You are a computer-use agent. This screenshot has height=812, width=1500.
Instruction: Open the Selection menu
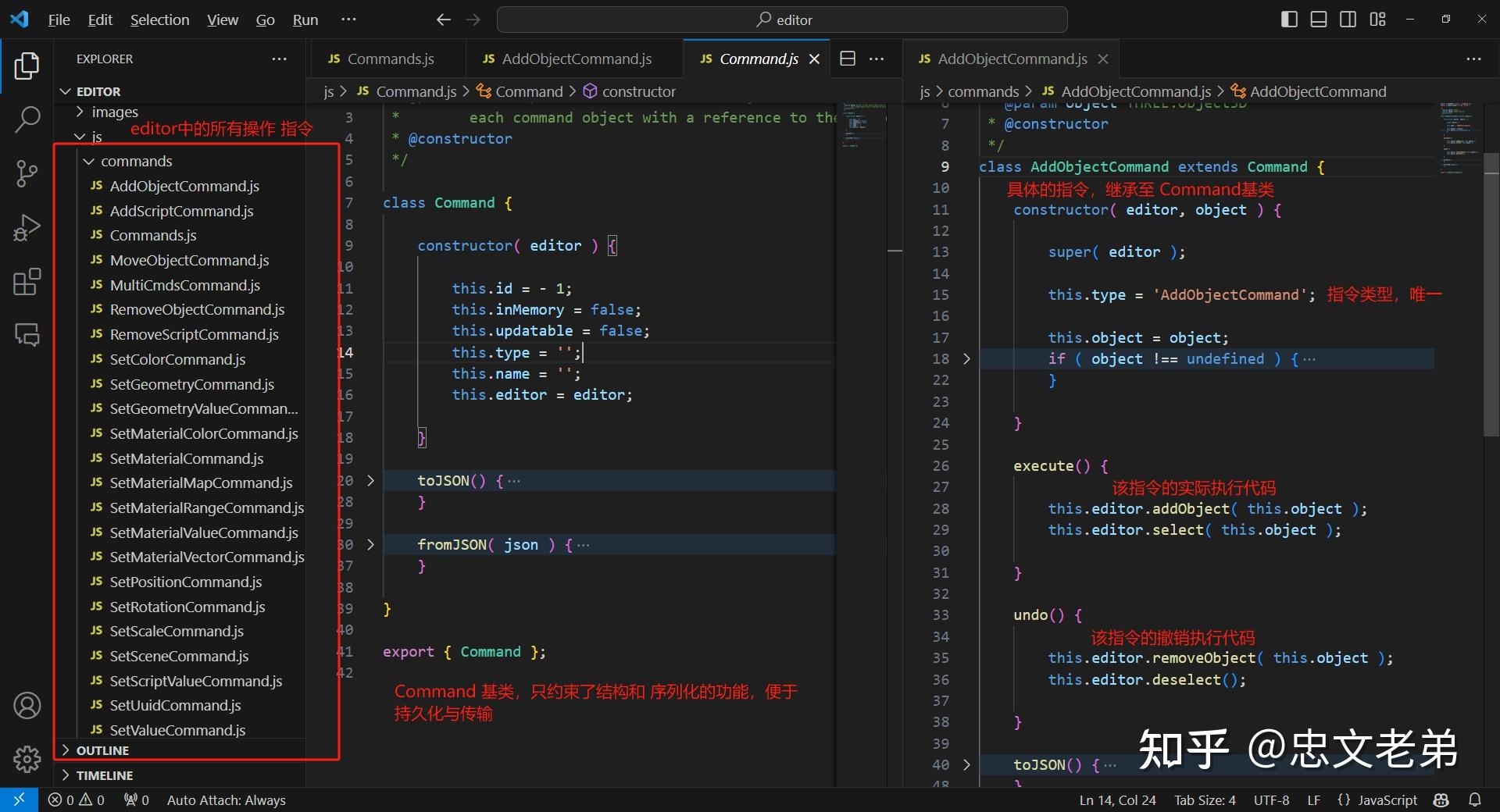[159, 20]
